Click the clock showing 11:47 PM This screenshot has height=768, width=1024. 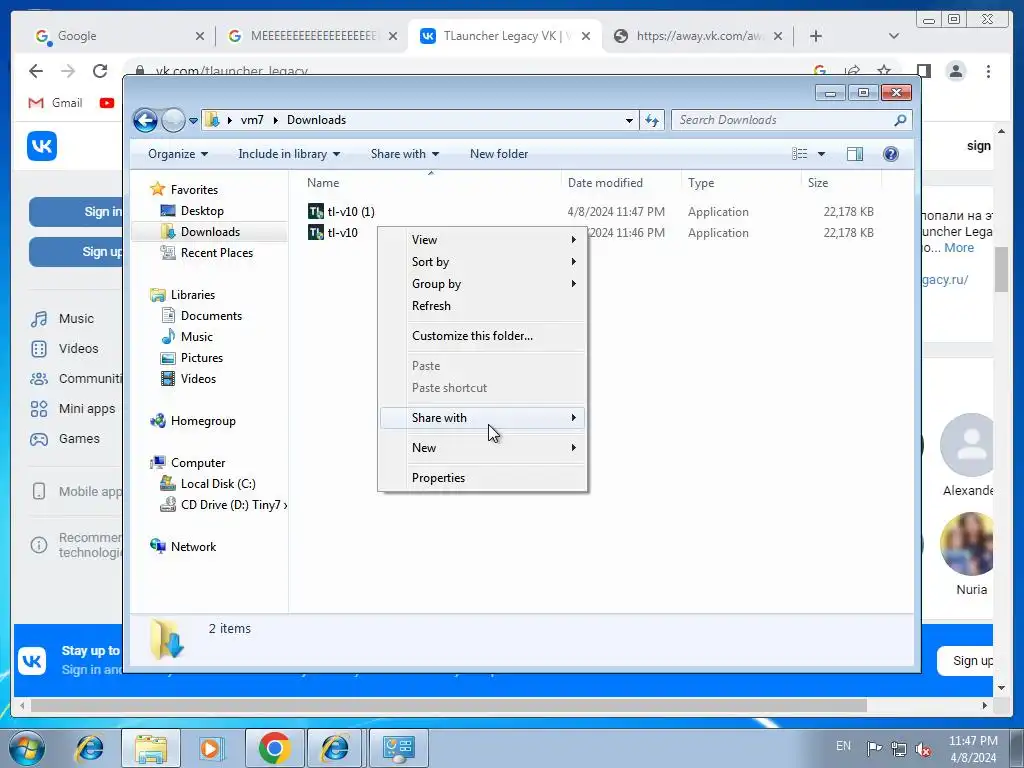click(x=973, y=741)
